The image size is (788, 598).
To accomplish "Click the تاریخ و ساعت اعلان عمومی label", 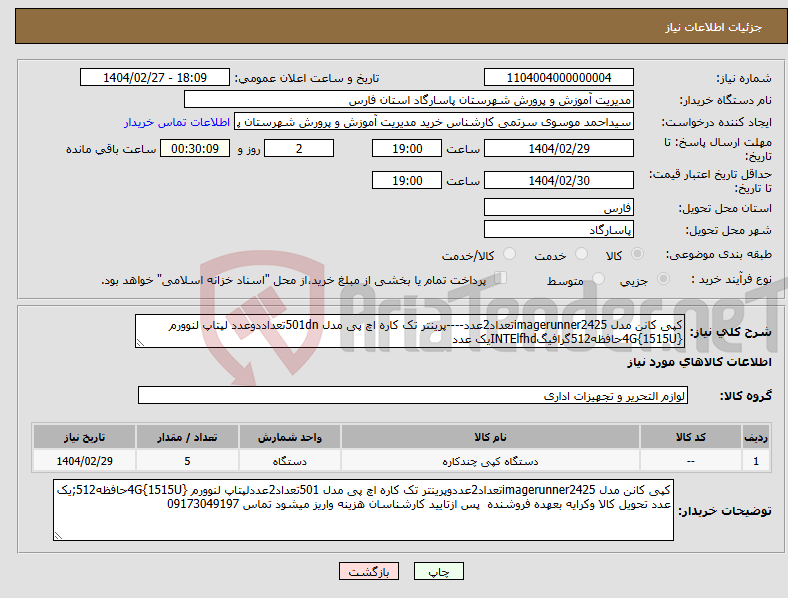I will [x=307, y=78].
